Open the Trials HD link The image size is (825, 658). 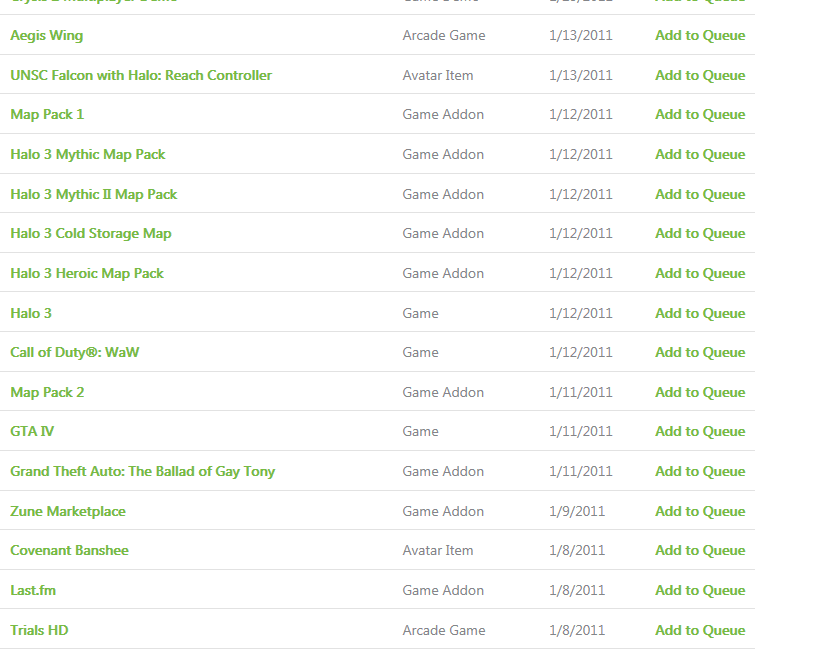click(x=39, y=630)
